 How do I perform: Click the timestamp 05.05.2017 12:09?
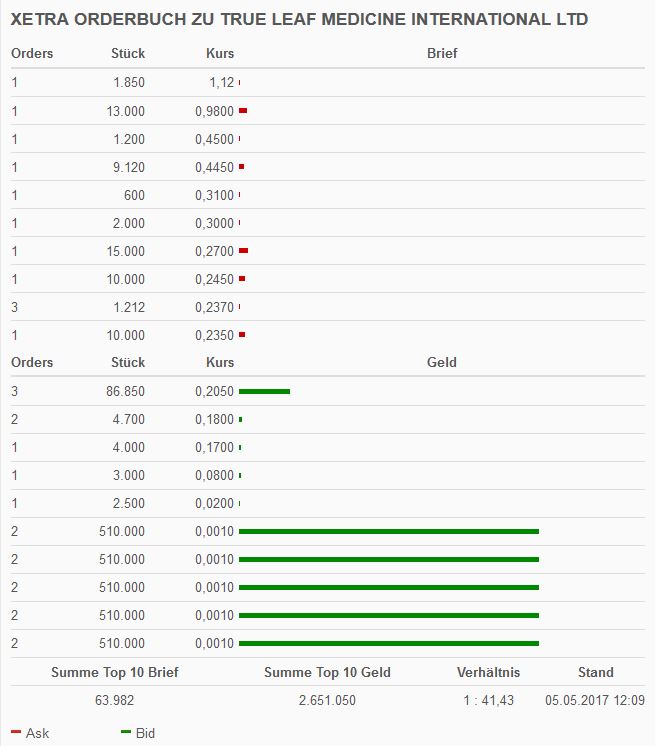pyautogui.click(x=595, y=701)
